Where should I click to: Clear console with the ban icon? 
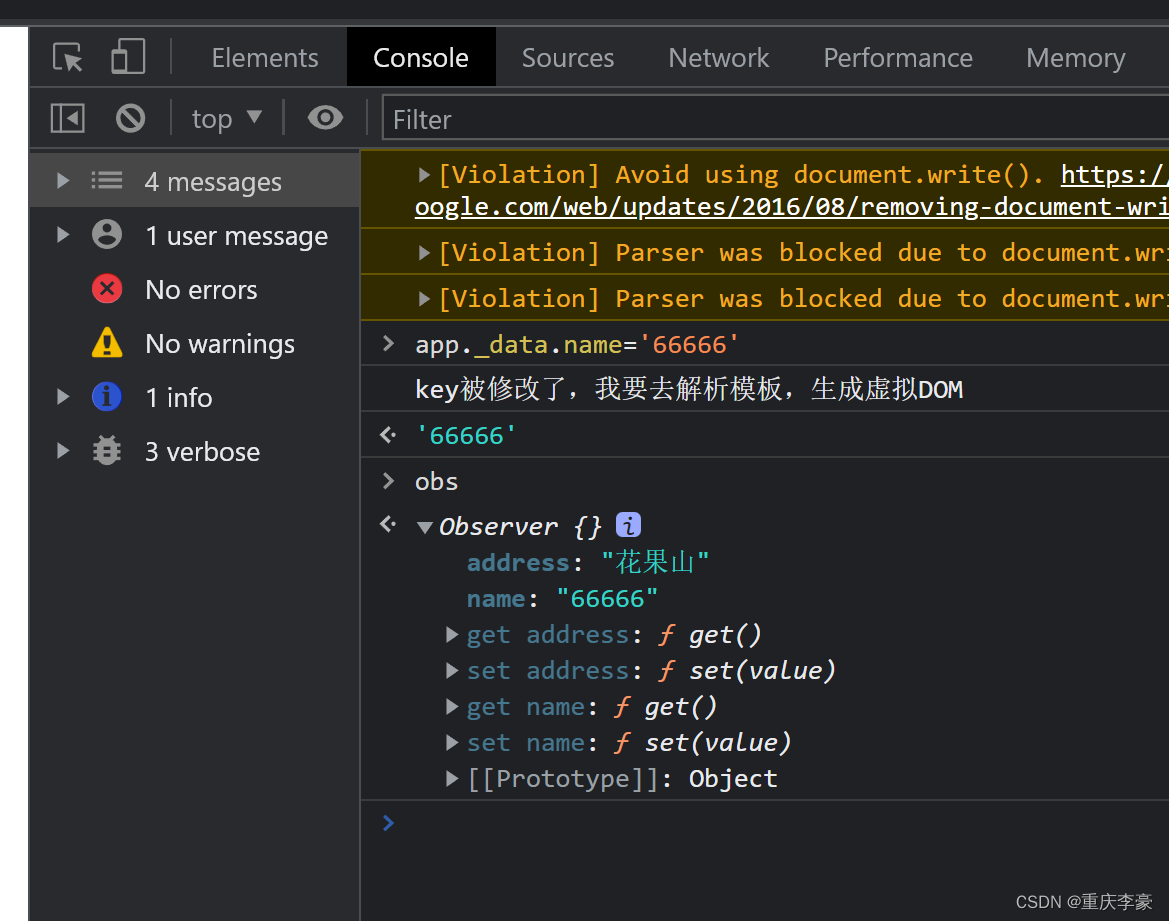click(130, 118)
